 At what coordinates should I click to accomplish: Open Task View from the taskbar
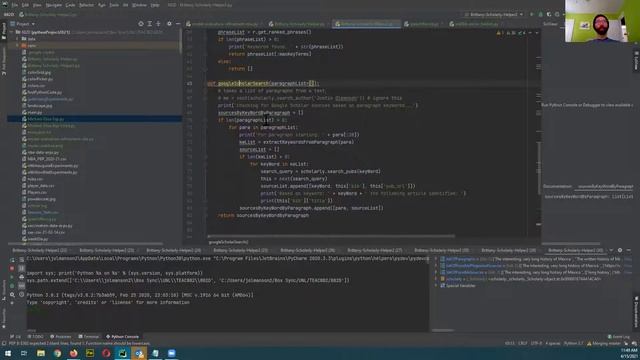[24, 353]
